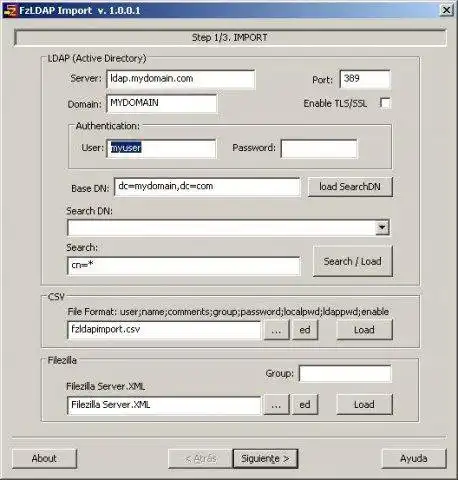Click the File Format description text
The image size is (458, 480).
click(x=228, y=312)
